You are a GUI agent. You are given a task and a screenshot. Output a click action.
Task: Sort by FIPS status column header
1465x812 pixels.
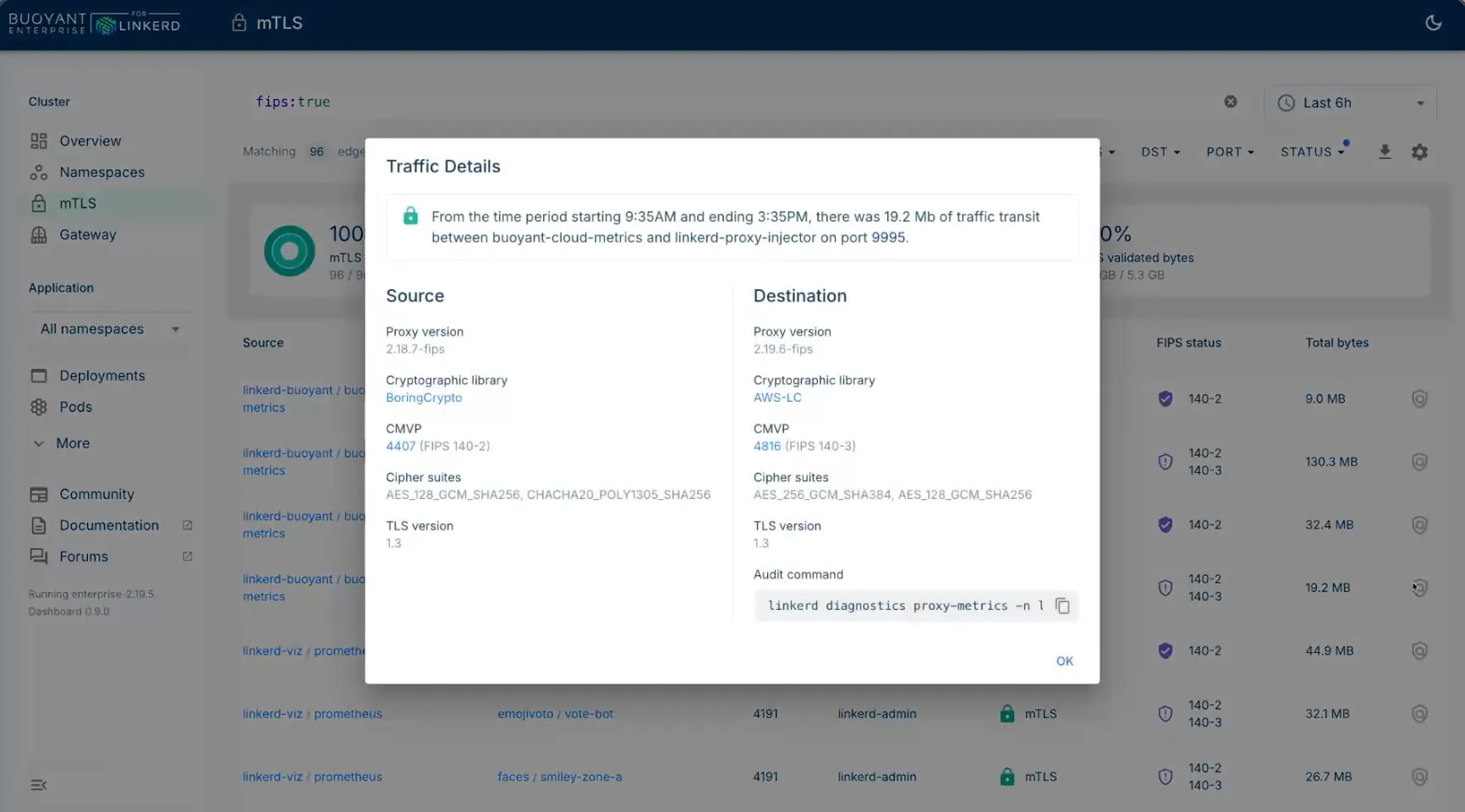1188,343
